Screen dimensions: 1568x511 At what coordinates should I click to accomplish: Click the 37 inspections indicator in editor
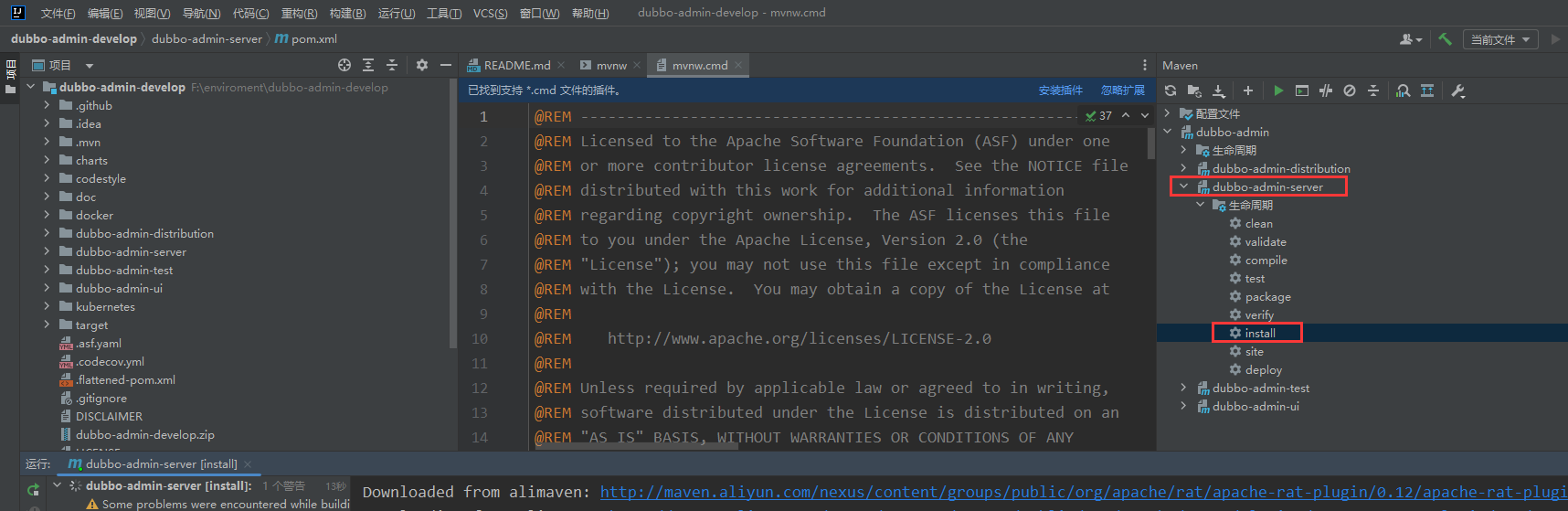(x=1098, y=115)
